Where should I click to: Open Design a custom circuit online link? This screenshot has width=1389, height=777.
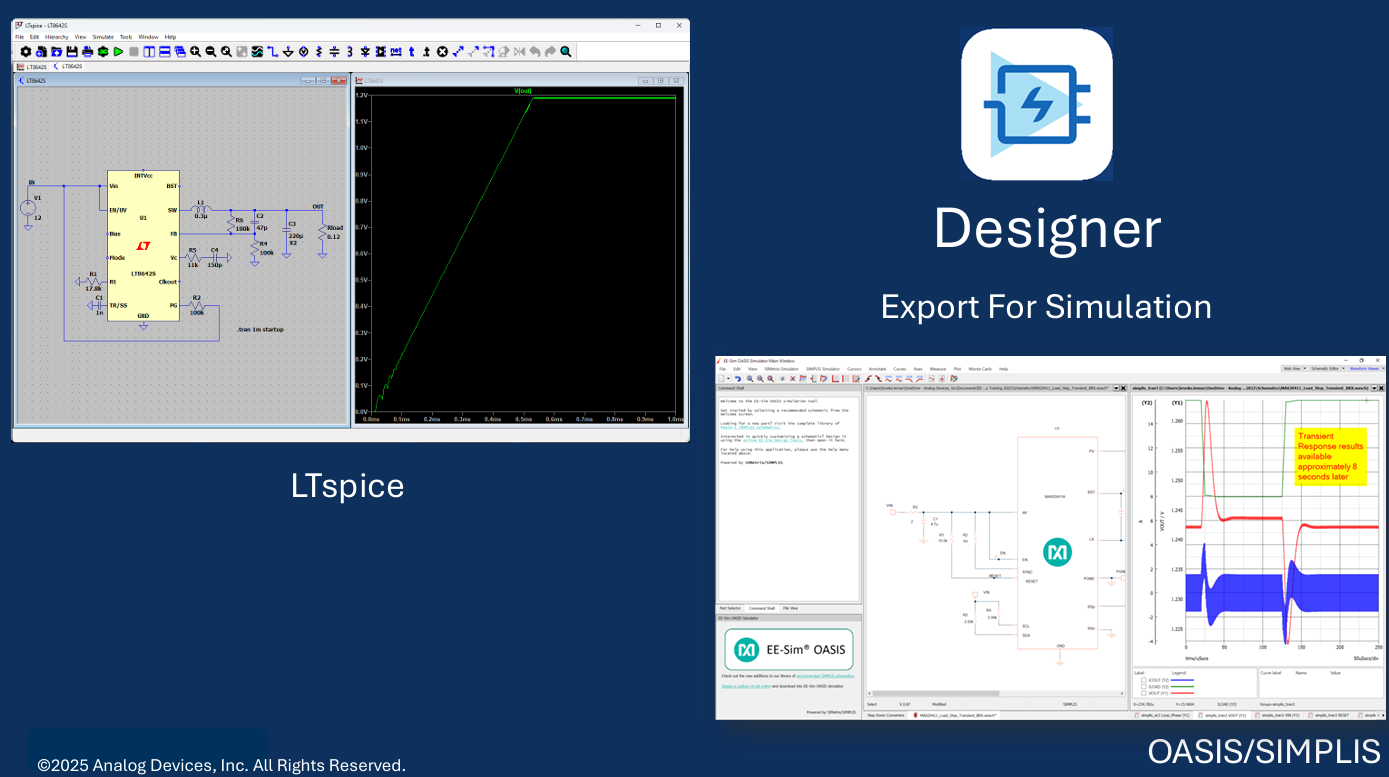pyautogui.click(x=745, y=686)
